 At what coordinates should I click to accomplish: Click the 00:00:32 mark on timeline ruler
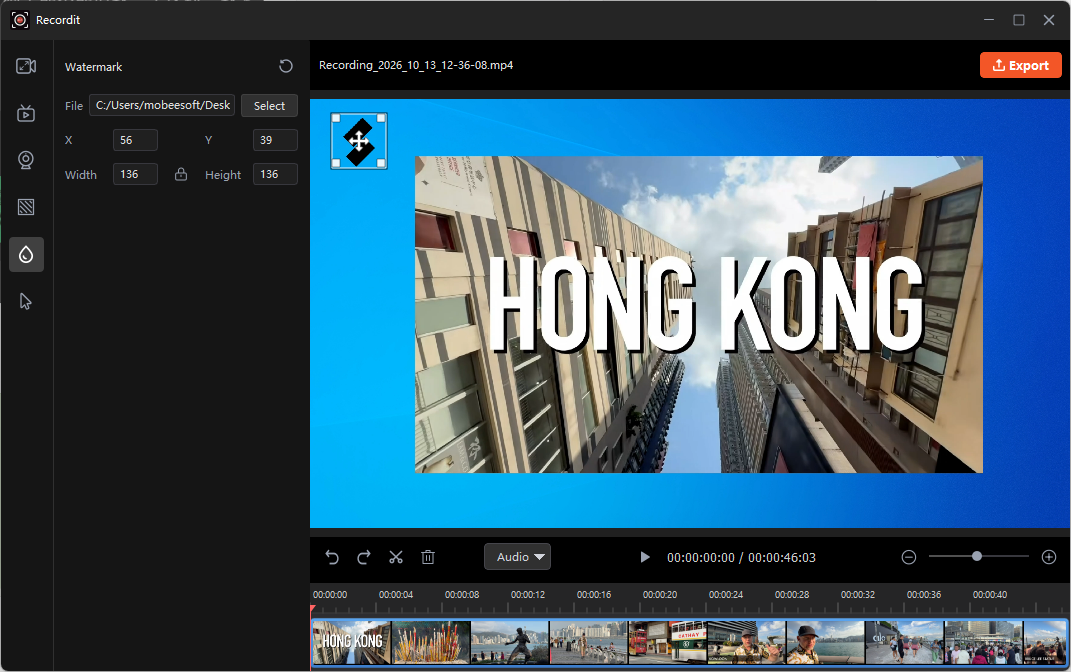858,595
